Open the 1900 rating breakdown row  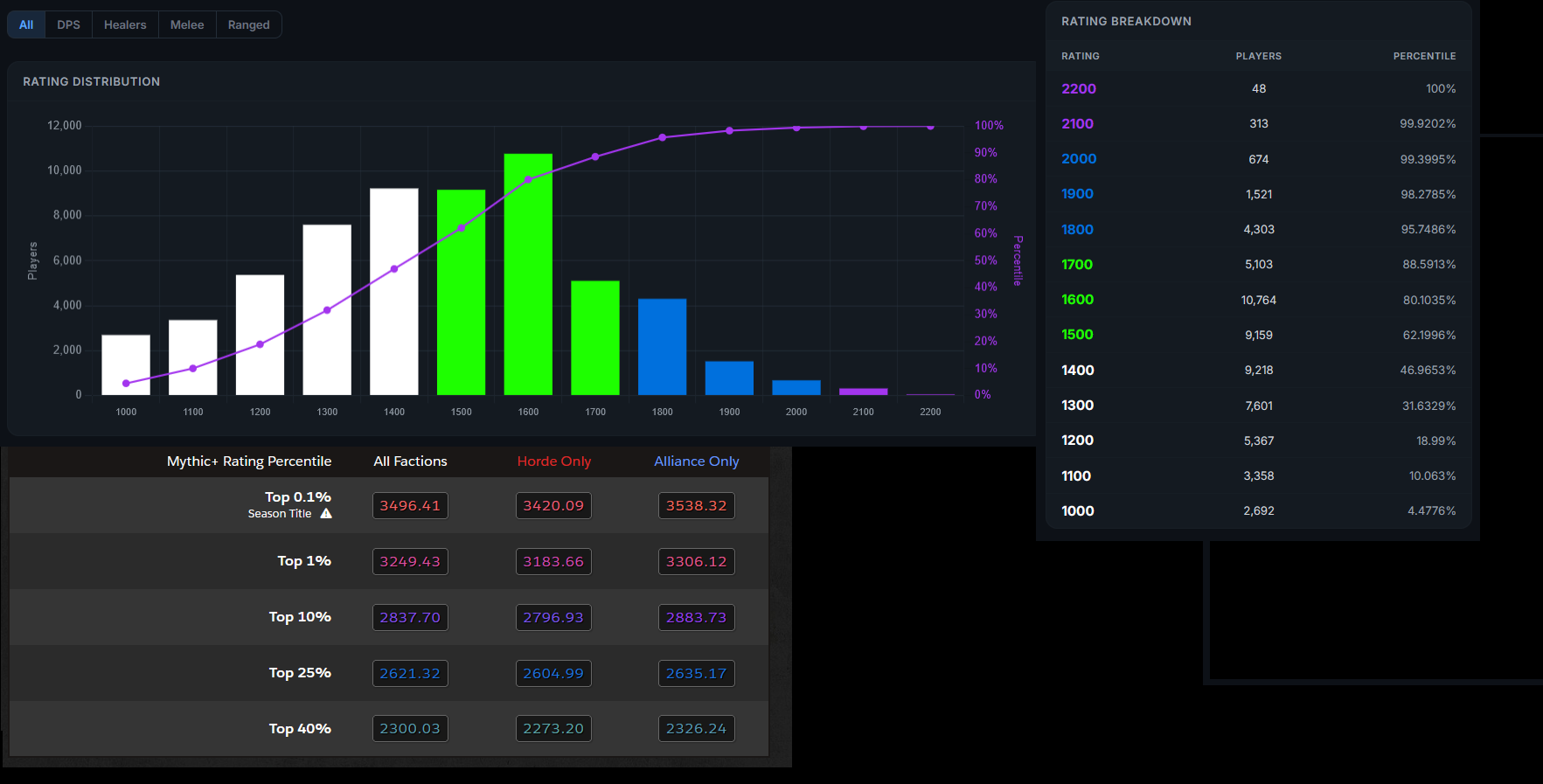(1258, 194)
